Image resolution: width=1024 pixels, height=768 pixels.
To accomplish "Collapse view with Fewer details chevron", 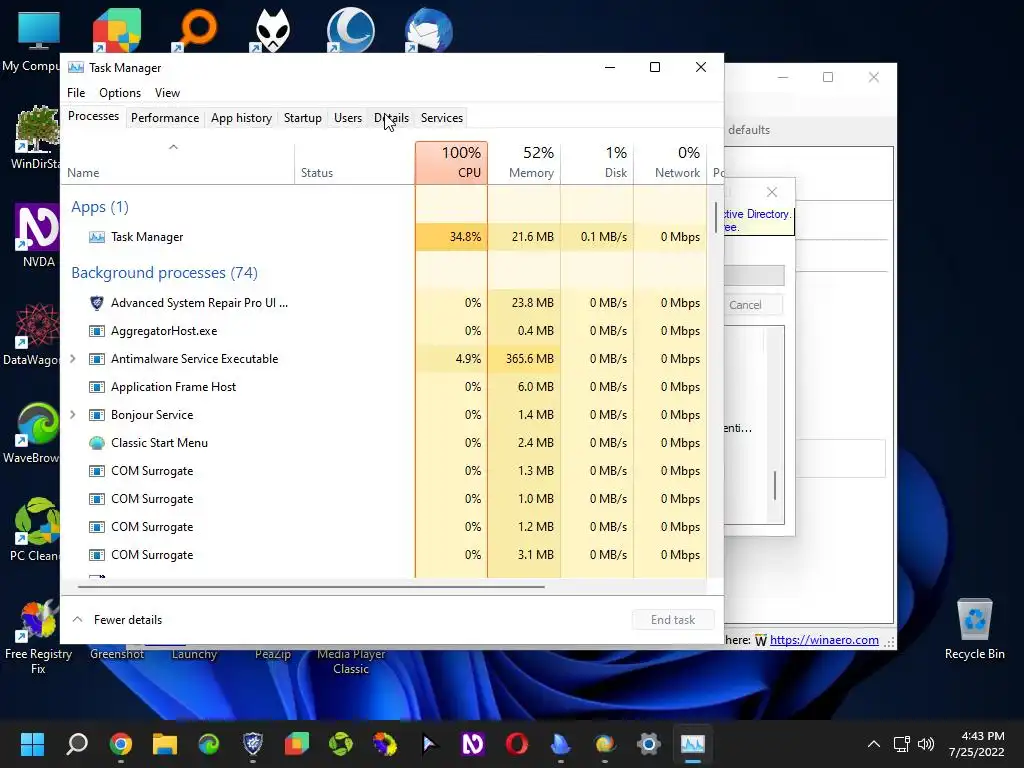I will tap(77, 619).
